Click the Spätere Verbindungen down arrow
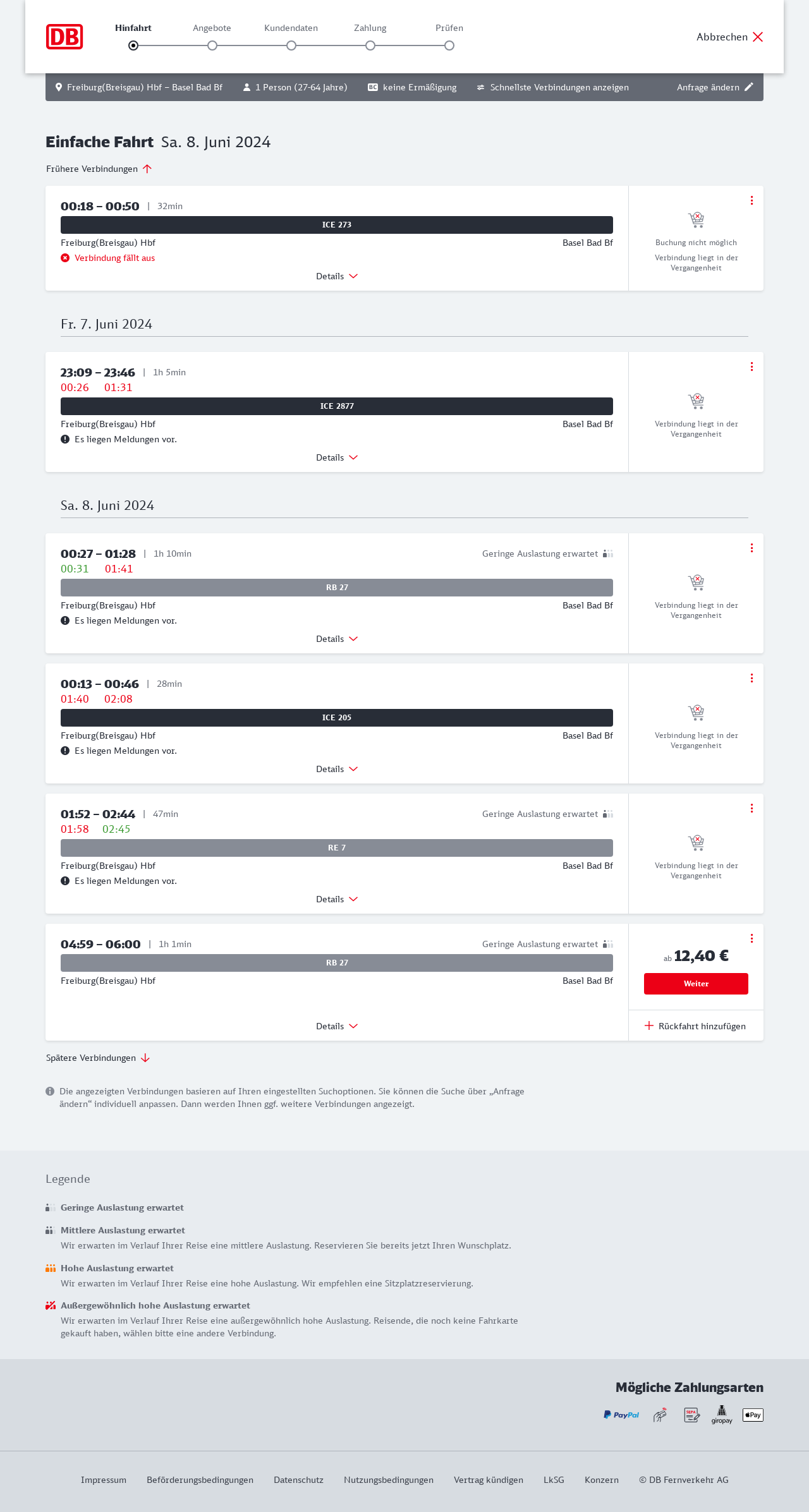Screen dimensions: 809x1512 145,1058
